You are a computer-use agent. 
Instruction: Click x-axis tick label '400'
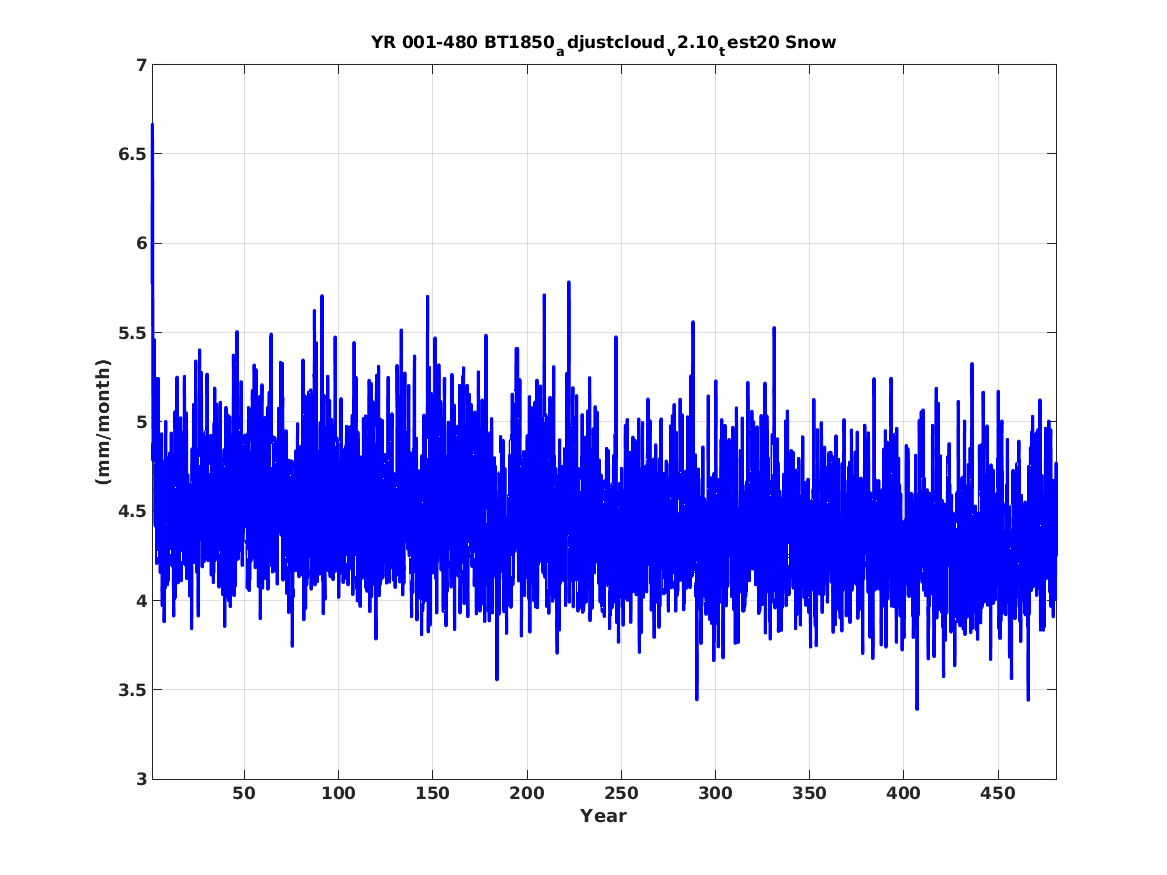[904, 793]
